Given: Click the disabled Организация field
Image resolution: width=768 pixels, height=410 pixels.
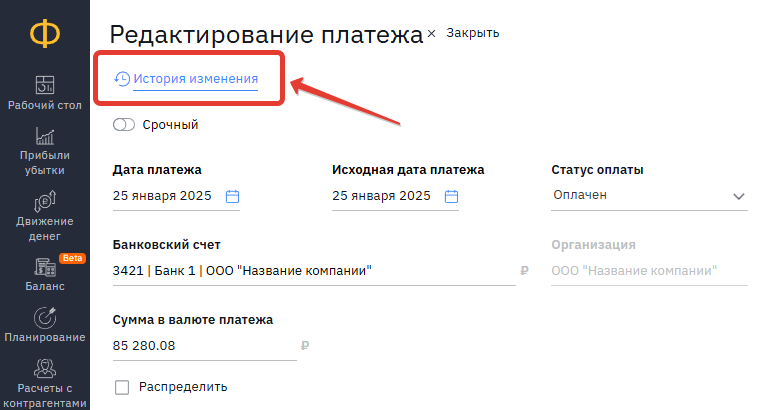Looking at the screenshot, I should pyautogui.click(x=649, y=271).
